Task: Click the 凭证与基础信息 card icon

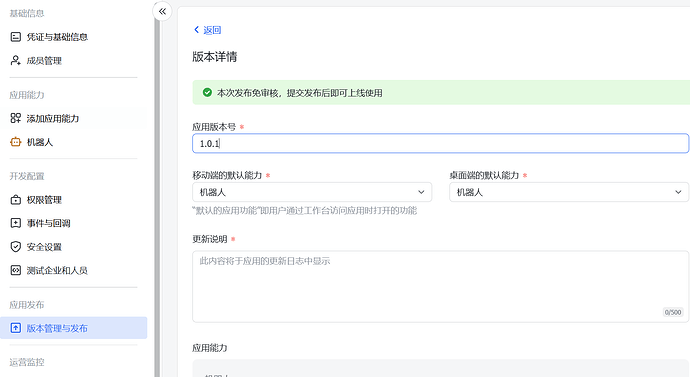Action: (15, 37)
